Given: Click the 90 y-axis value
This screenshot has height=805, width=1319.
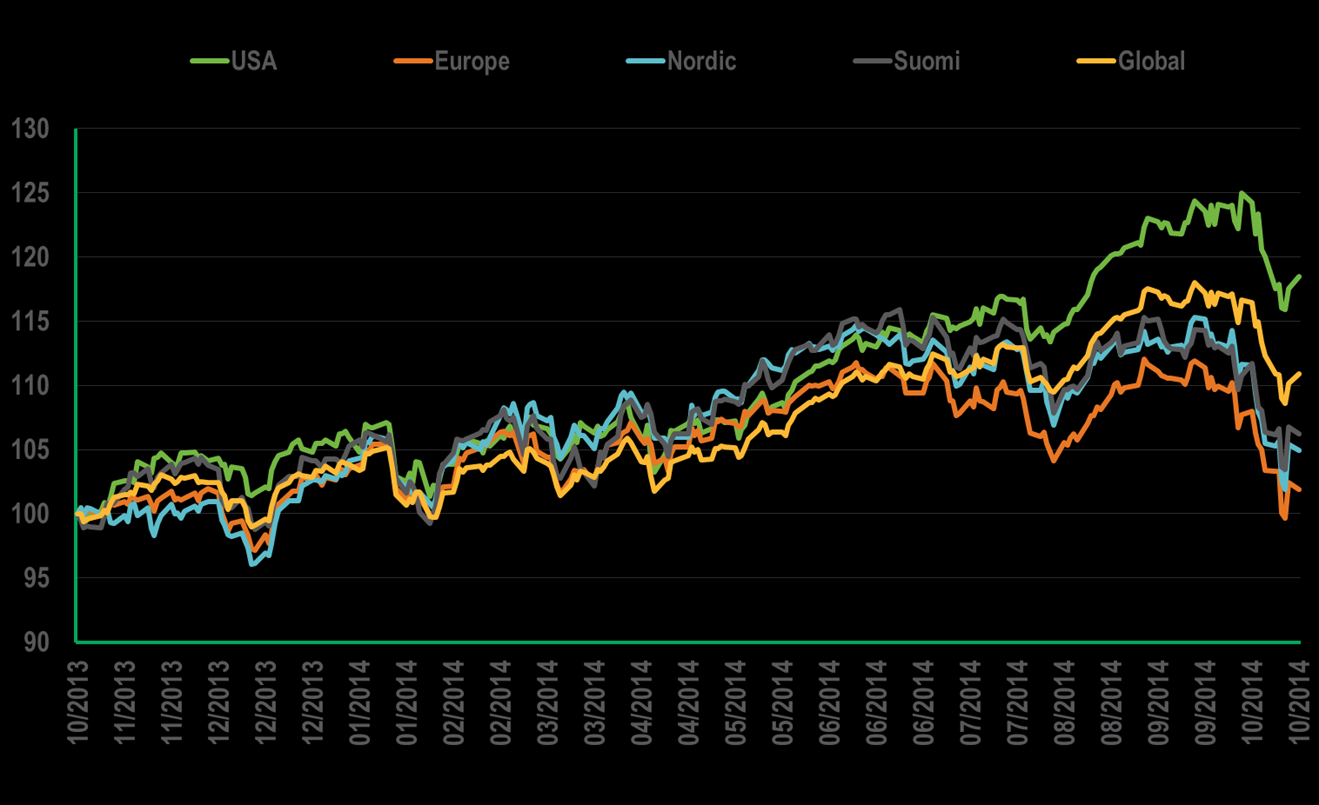Looking at the screenshot, I should pyautogui.click(x=35, y=641).
